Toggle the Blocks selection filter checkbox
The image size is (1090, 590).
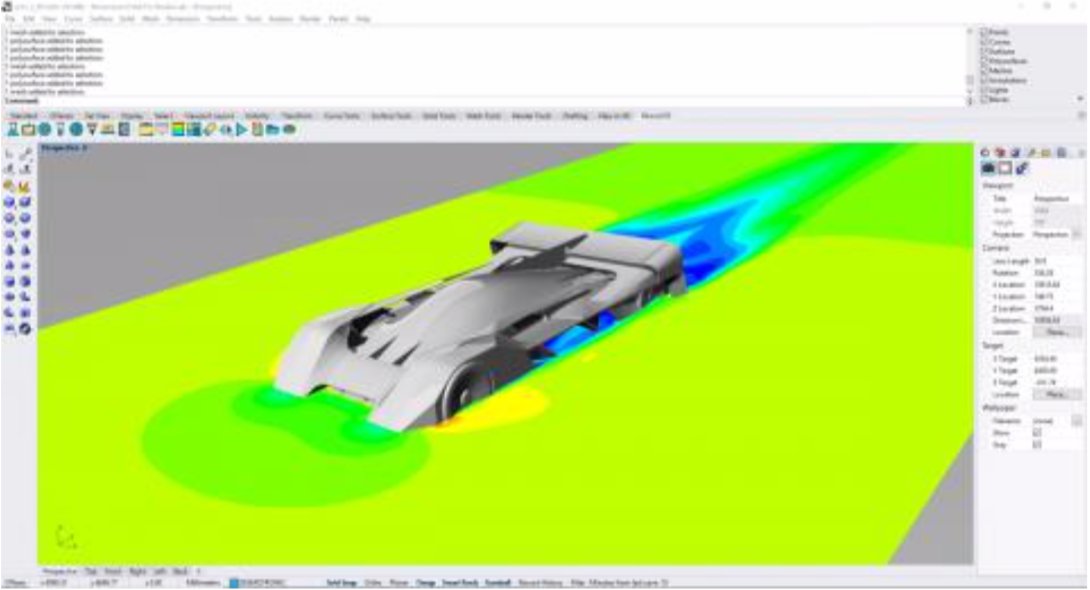(x=984, y=99)
